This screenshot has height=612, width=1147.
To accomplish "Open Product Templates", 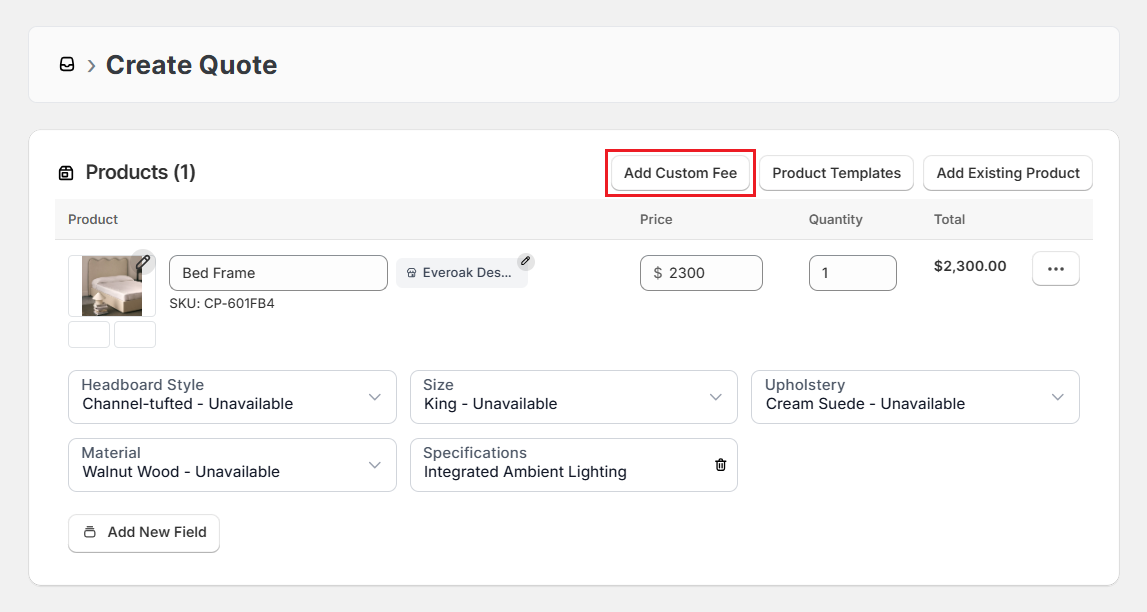I will (836, 173).
